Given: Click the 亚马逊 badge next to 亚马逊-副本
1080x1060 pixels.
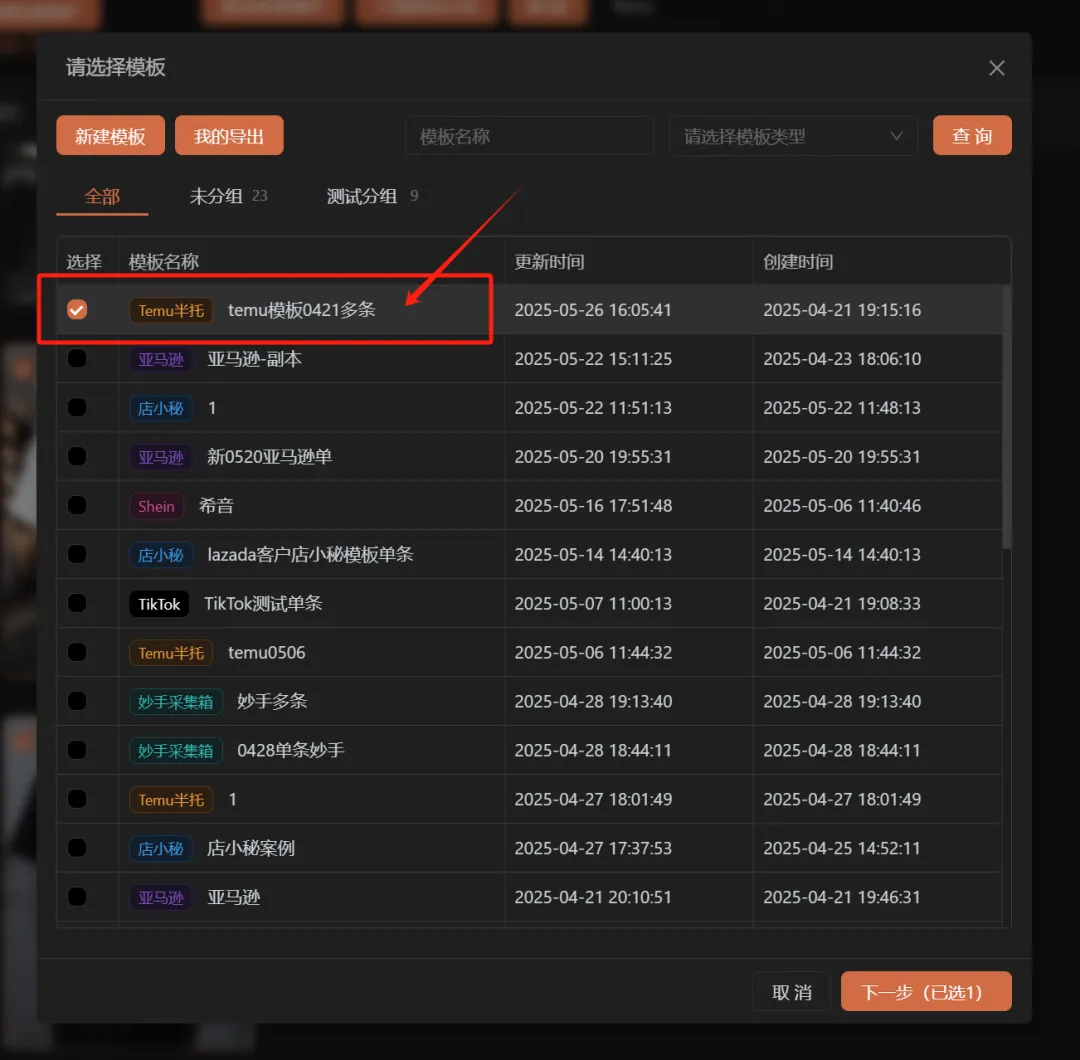Looking at the screenshot, I should pos(160,359).
